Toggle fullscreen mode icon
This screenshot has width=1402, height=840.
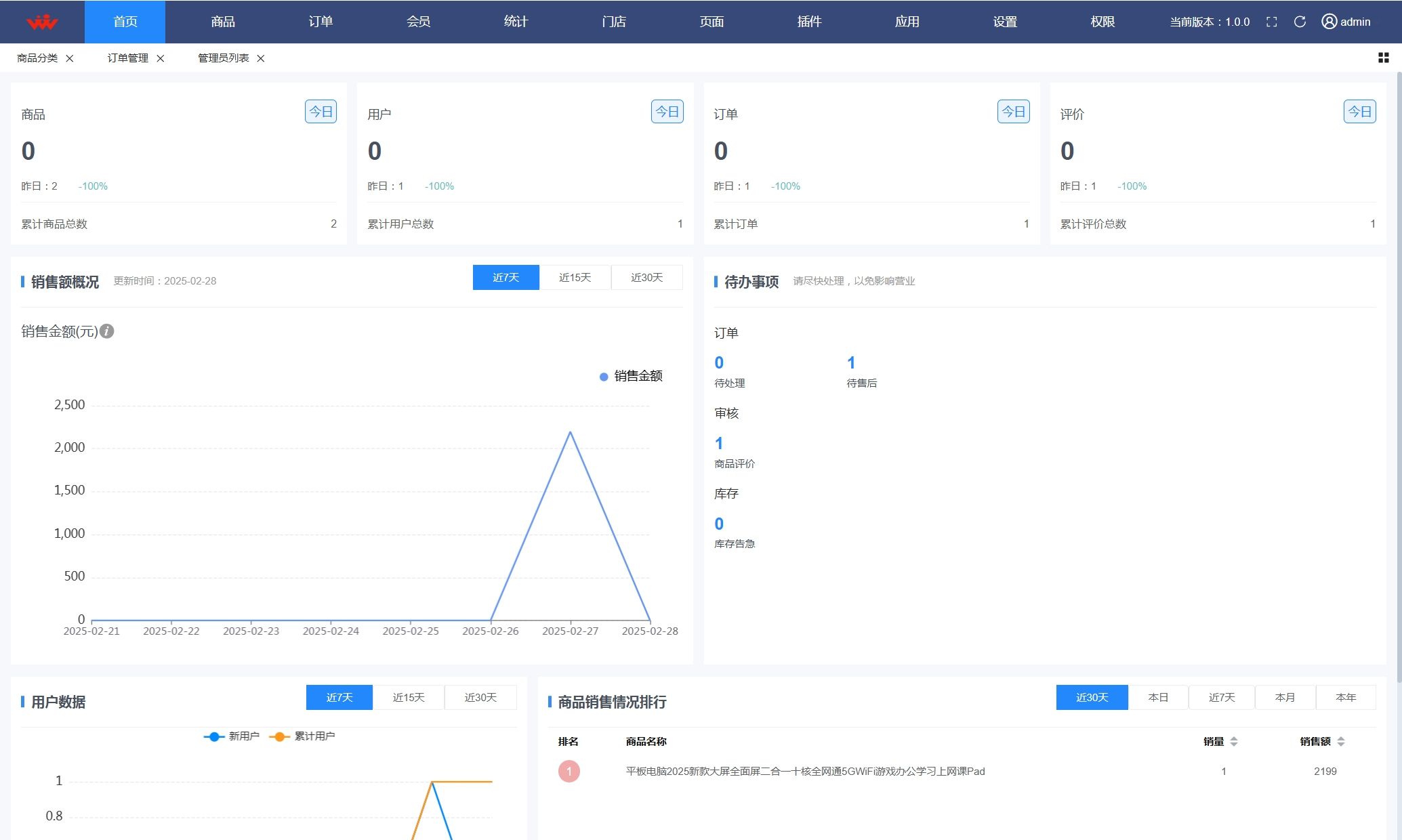point(1271,22)
